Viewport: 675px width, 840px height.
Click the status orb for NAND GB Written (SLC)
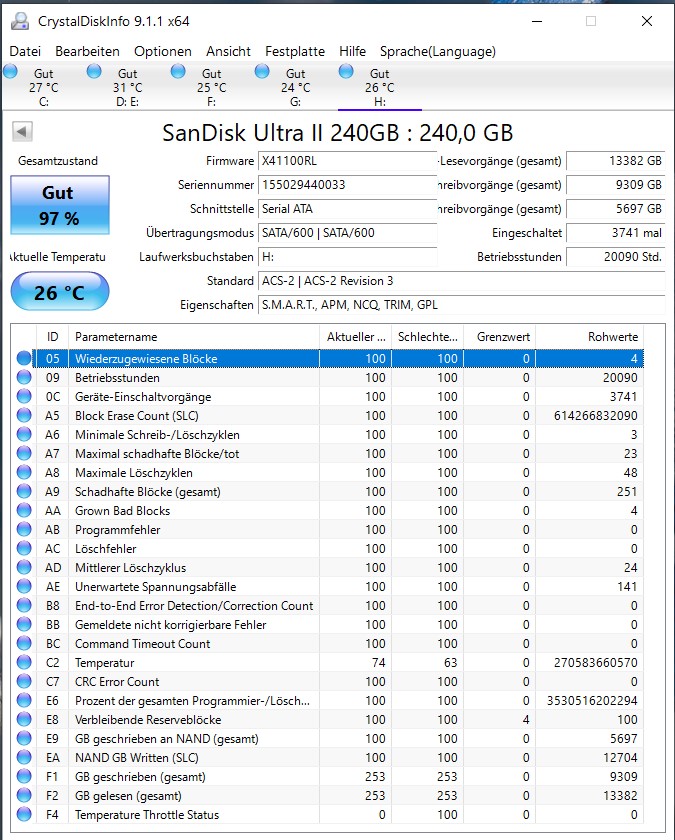pos(24,758)
